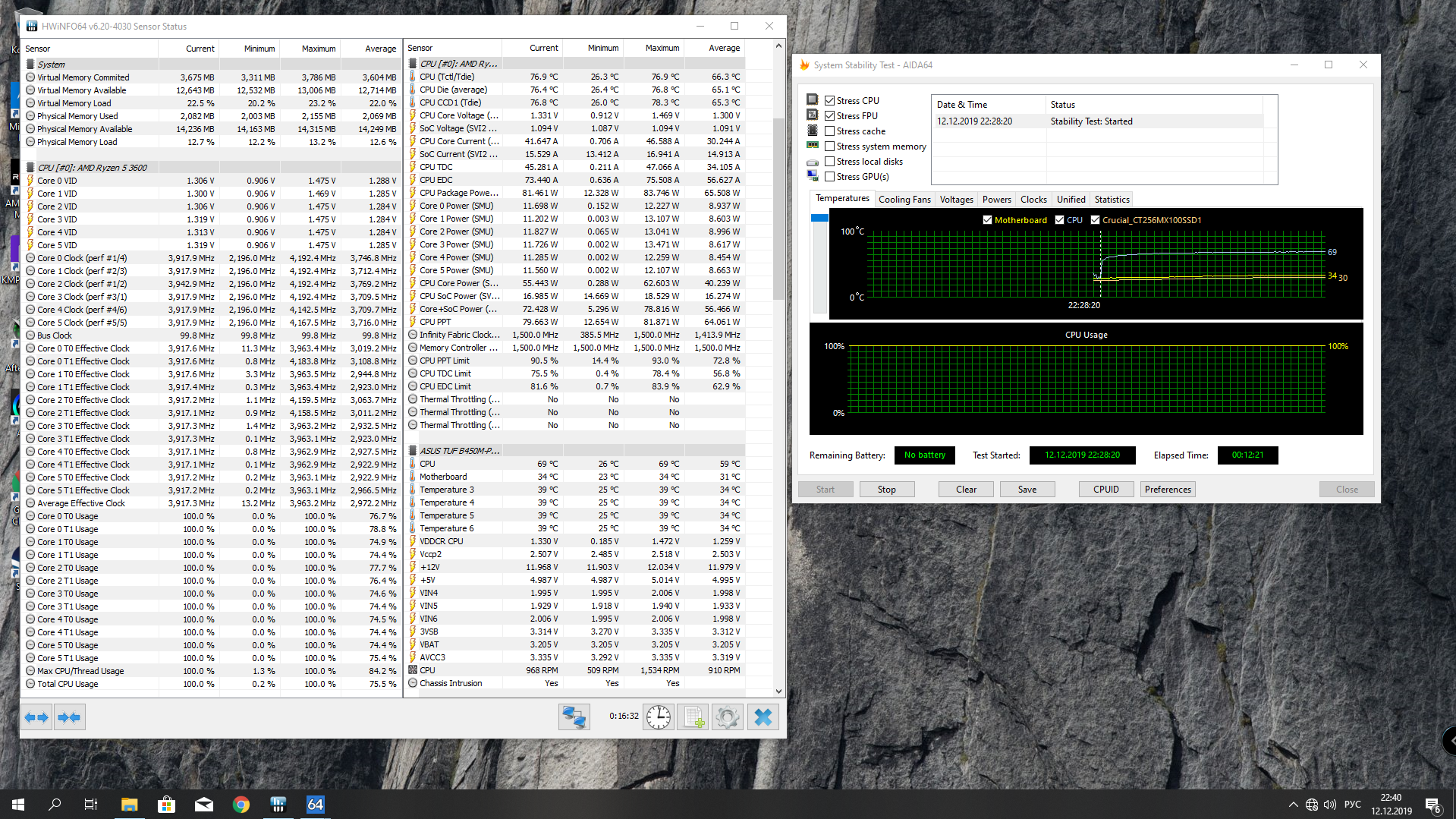Enable Stress cache checkbox

click(x=830, y=131)
